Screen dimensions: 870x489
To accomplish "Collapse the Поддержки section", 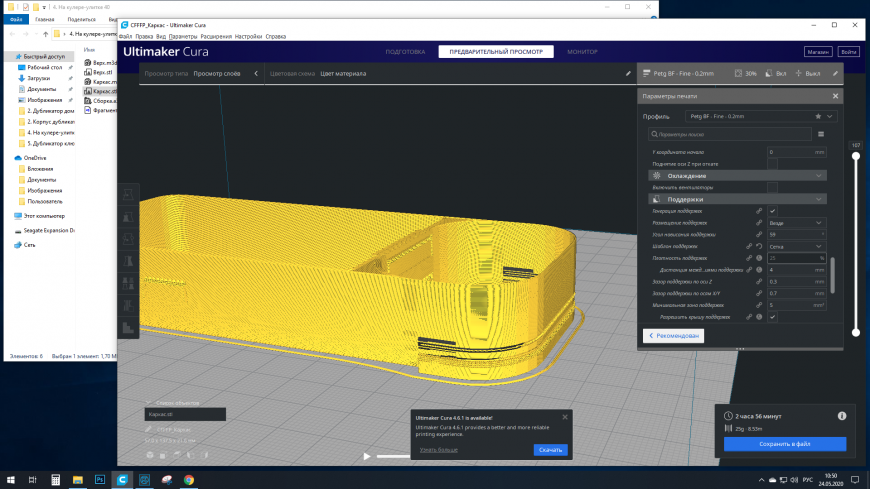I will [x=737, y=199].
